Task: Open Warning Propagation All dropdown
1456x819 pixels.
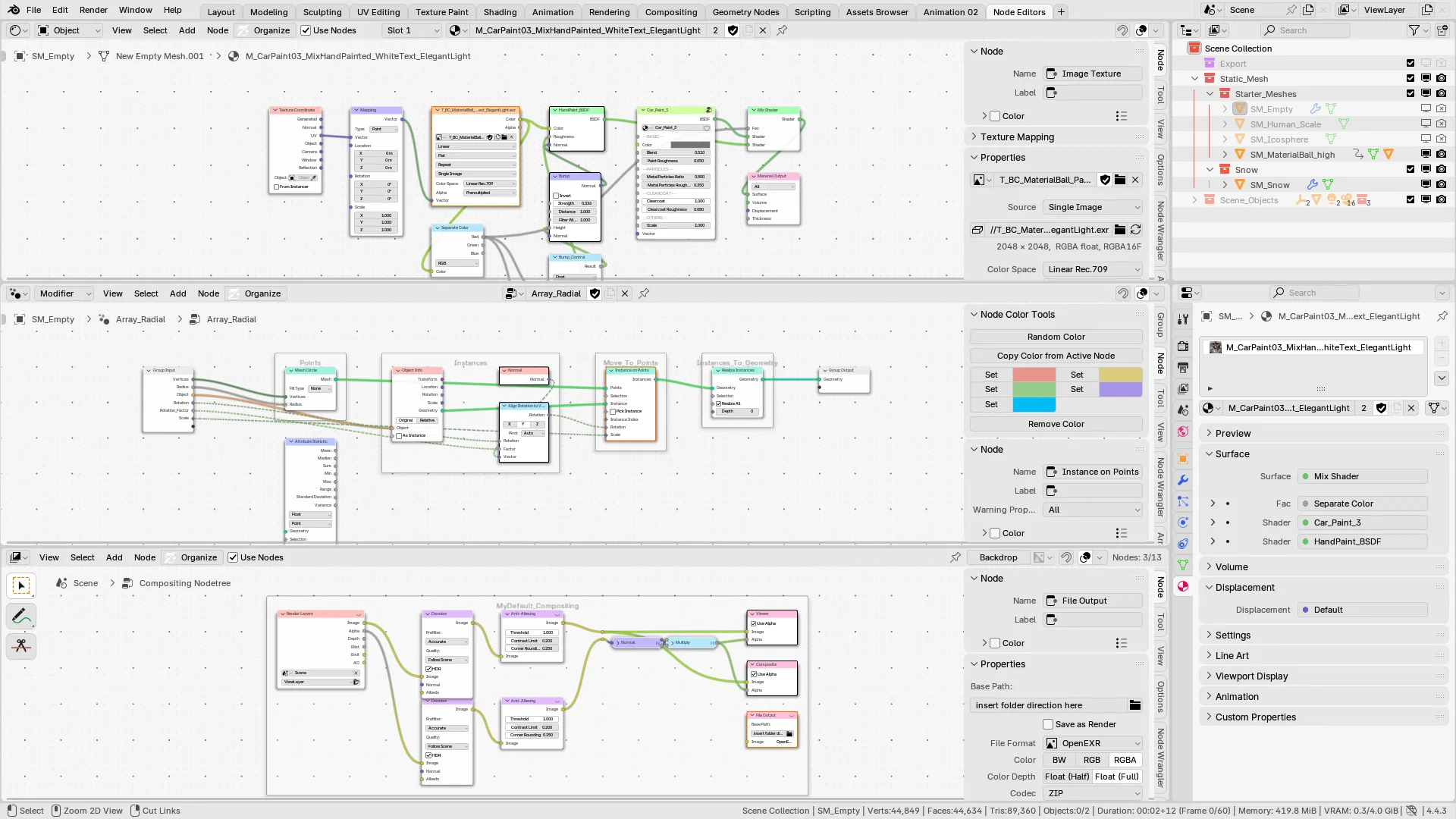Action: tap(1093, 510)
